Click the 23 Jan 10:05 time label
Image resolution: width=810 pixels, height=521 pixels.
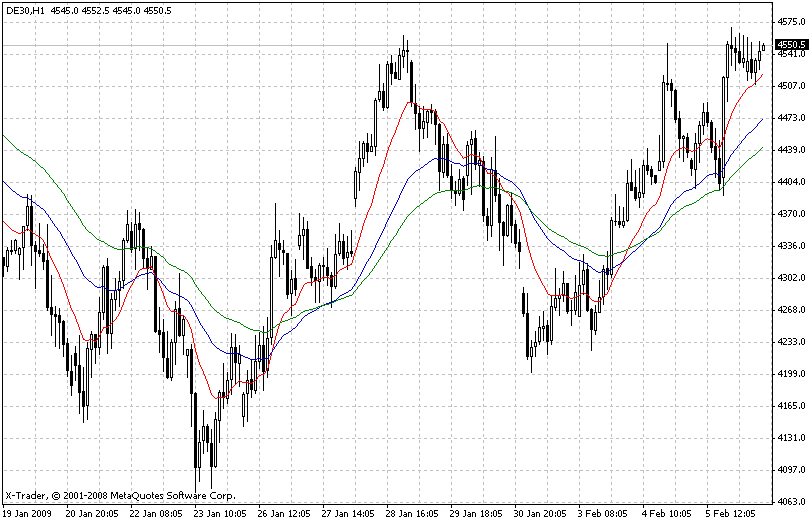pyautogui.click(x=220, y=514)
